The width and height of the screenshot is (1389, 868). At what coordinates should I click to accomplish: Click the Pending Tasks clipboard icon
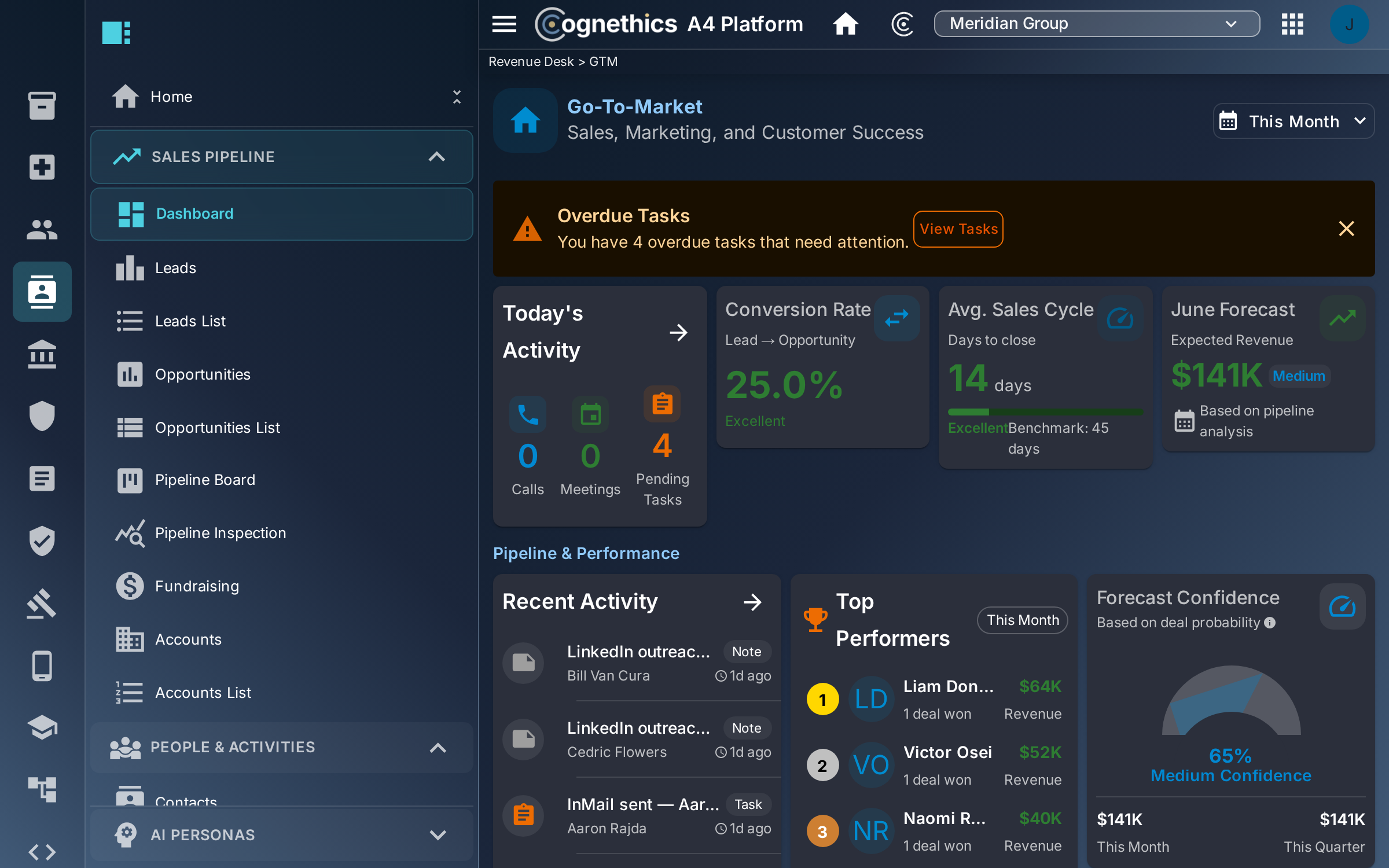tap(662, 403)
